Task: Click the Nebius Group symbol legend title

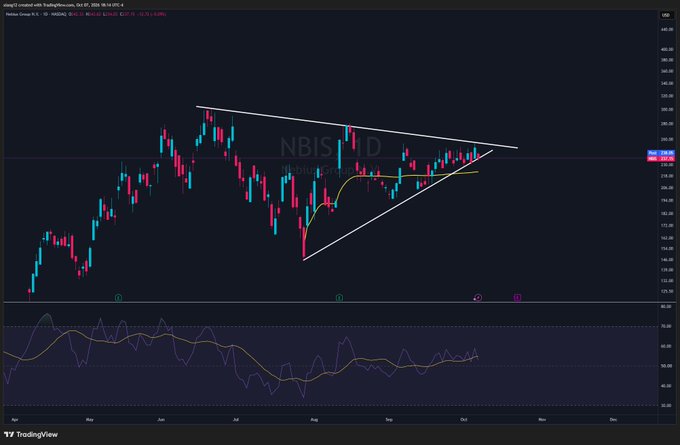Action: tap(36, 14)
